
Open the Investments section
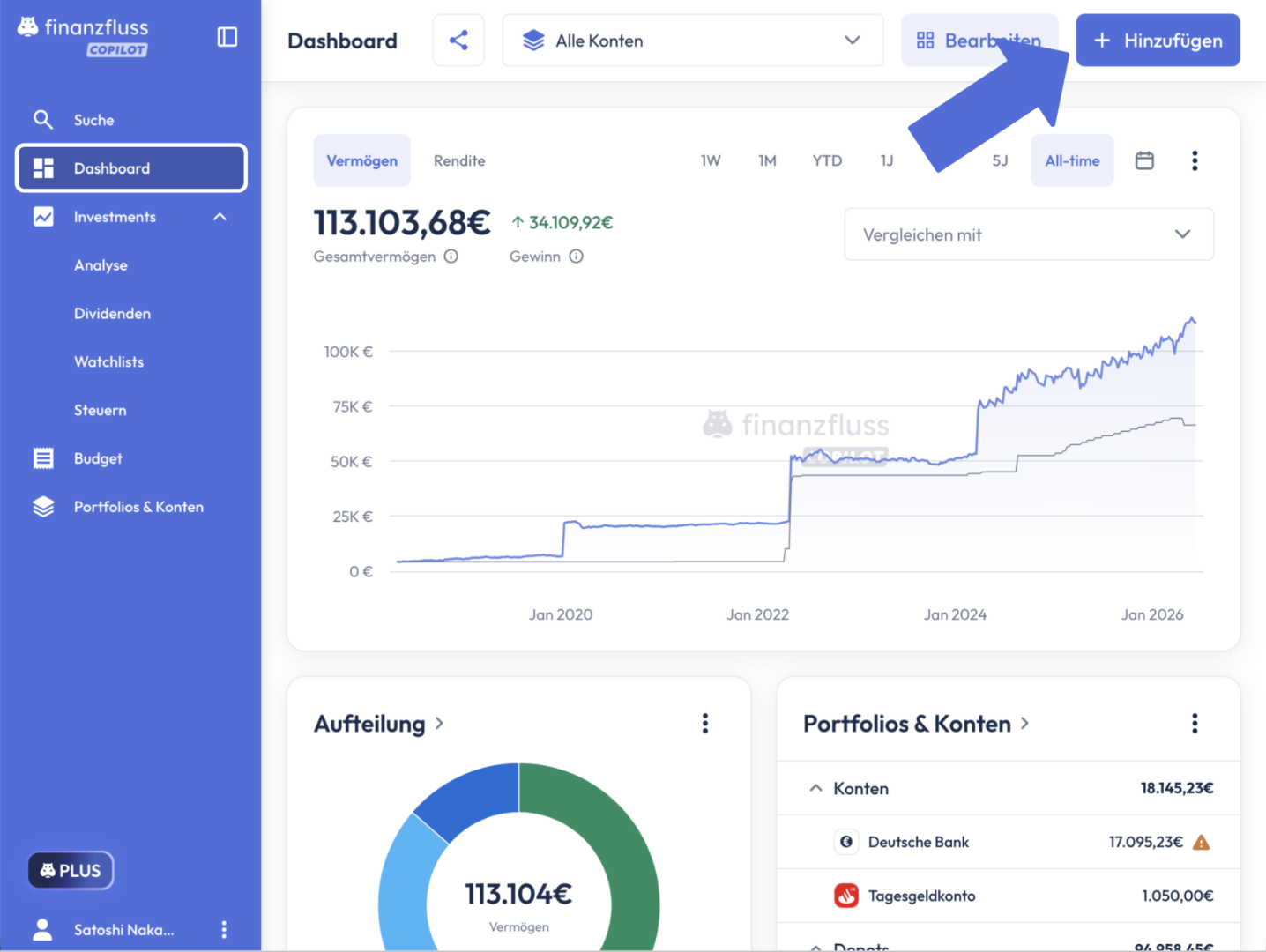click(x=115, y=217)
